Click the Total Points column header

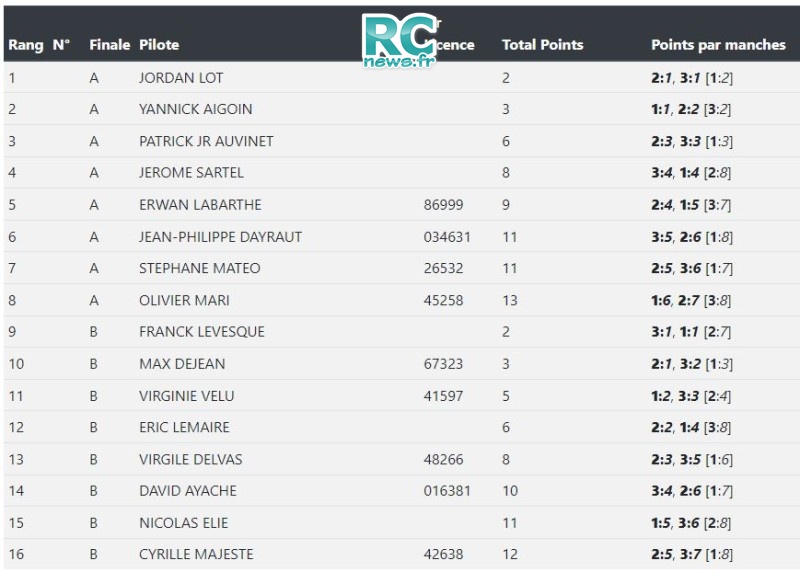[542, 45]
